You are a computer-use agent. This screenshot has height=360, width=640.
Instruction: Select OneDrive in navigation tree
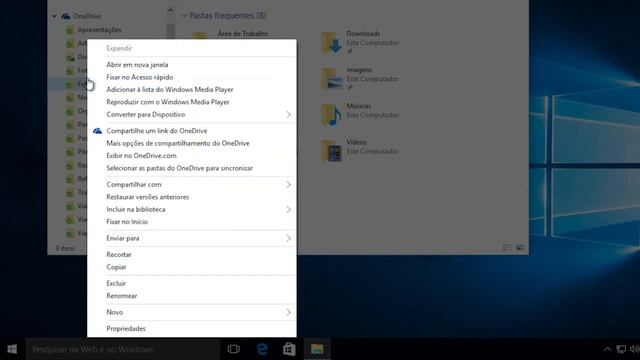pos(87,16)
